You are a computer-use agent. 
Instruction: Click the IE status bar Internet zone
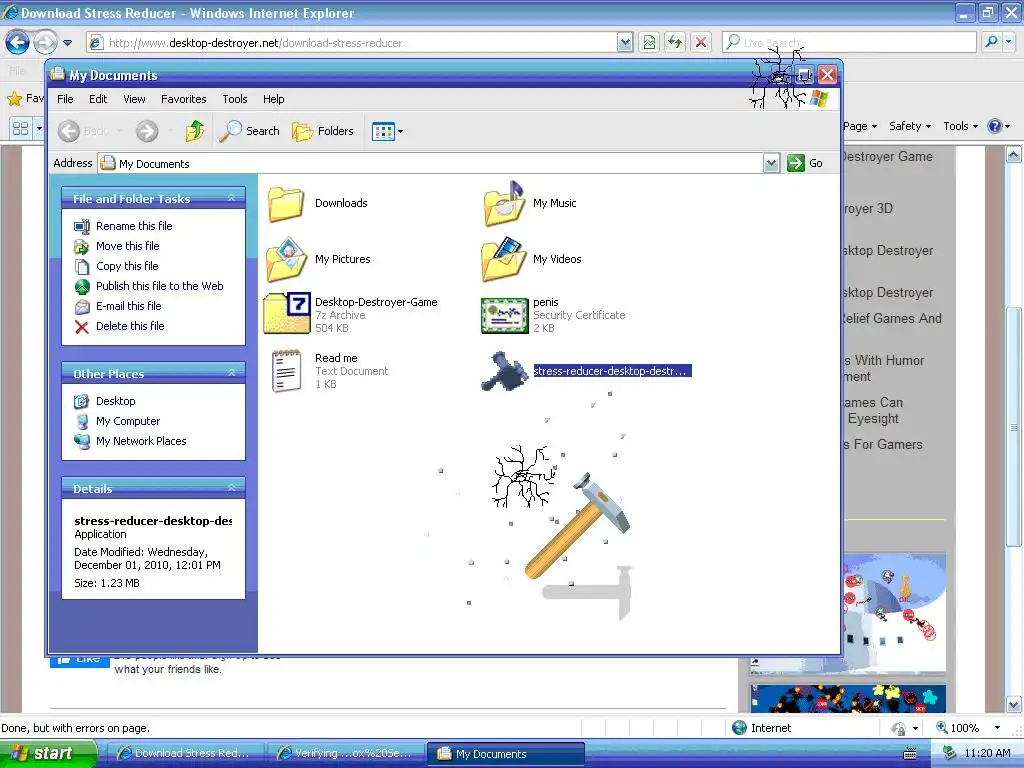click(762, 728)
